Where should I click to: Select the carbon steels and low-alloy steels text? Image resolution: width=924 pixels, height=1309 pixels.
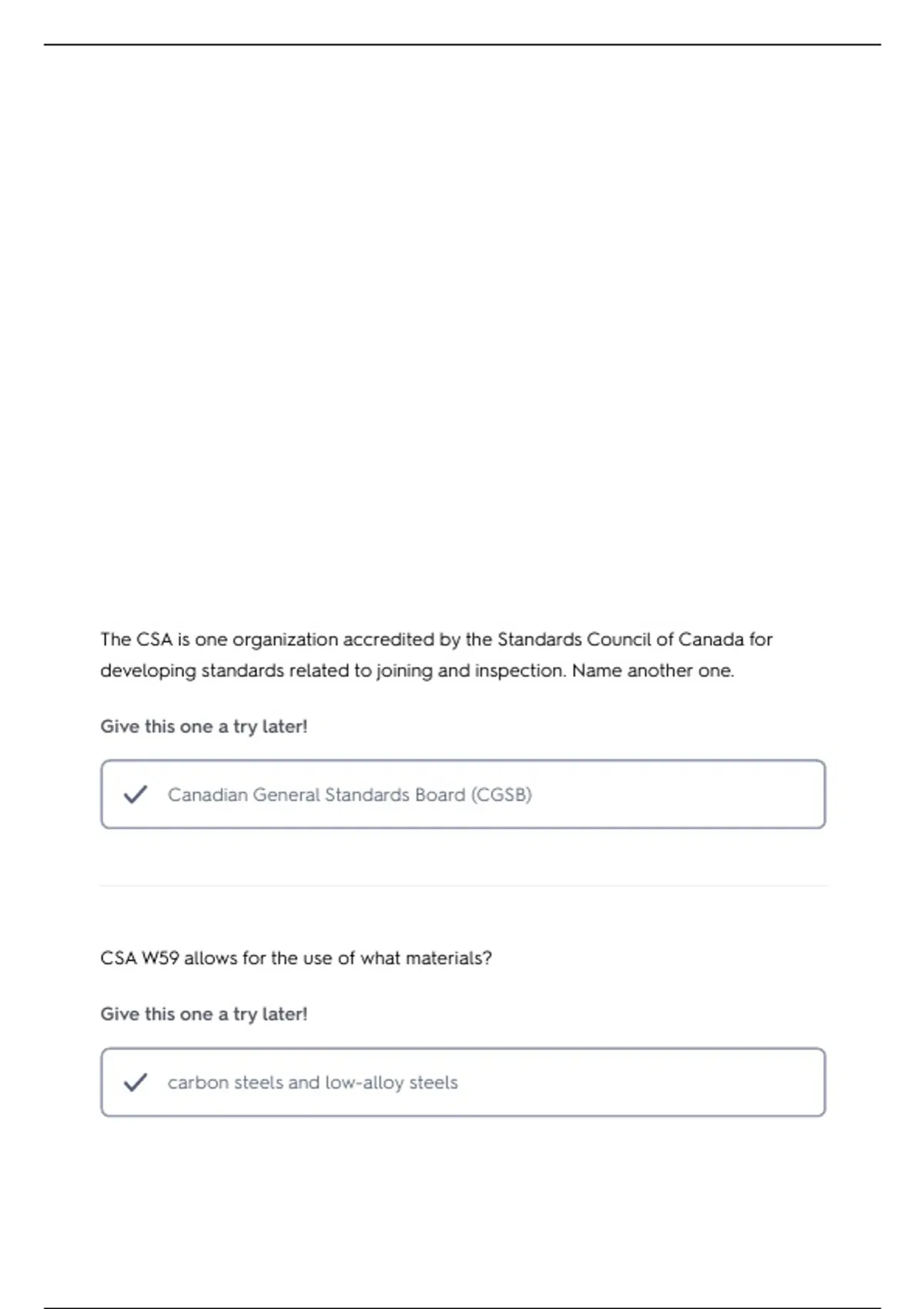pos(313,1083)
